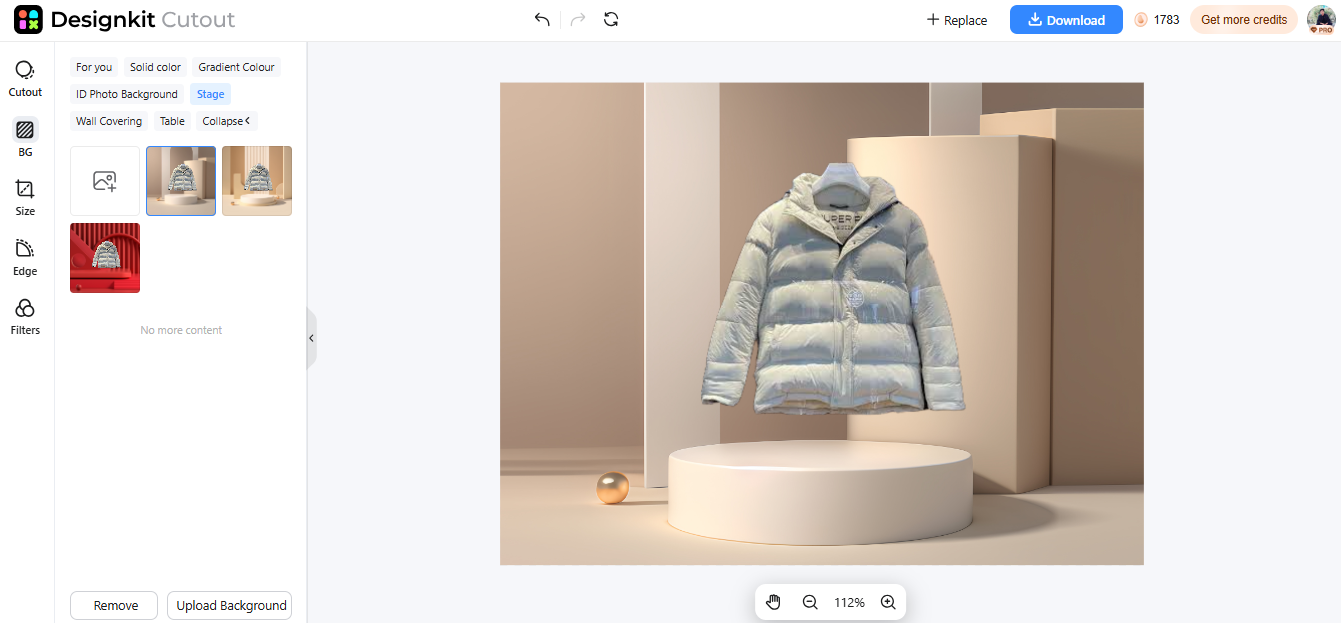Redo the last undone action
Image resolution: width=1341 pixels, height=623 pixels.
tap(578, 19)
